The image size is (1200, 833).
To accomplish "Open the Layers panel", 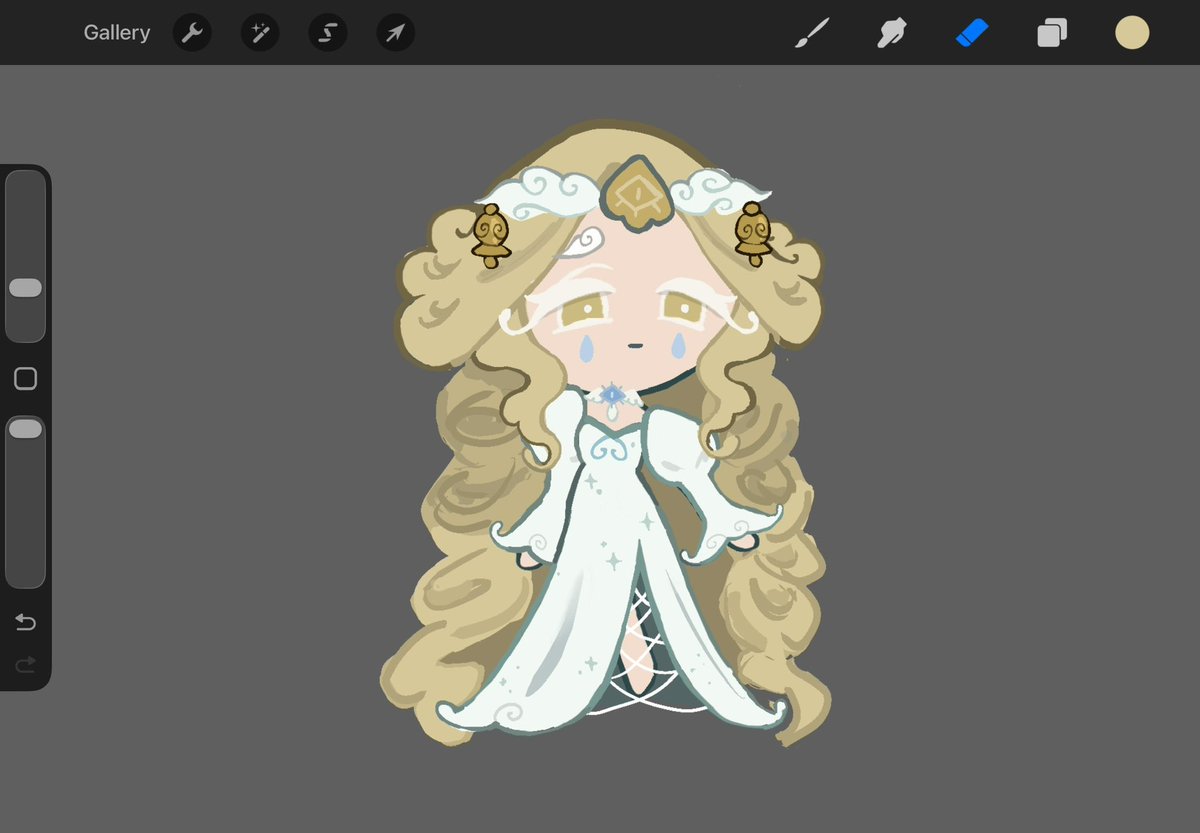I will pos(1052,33).
